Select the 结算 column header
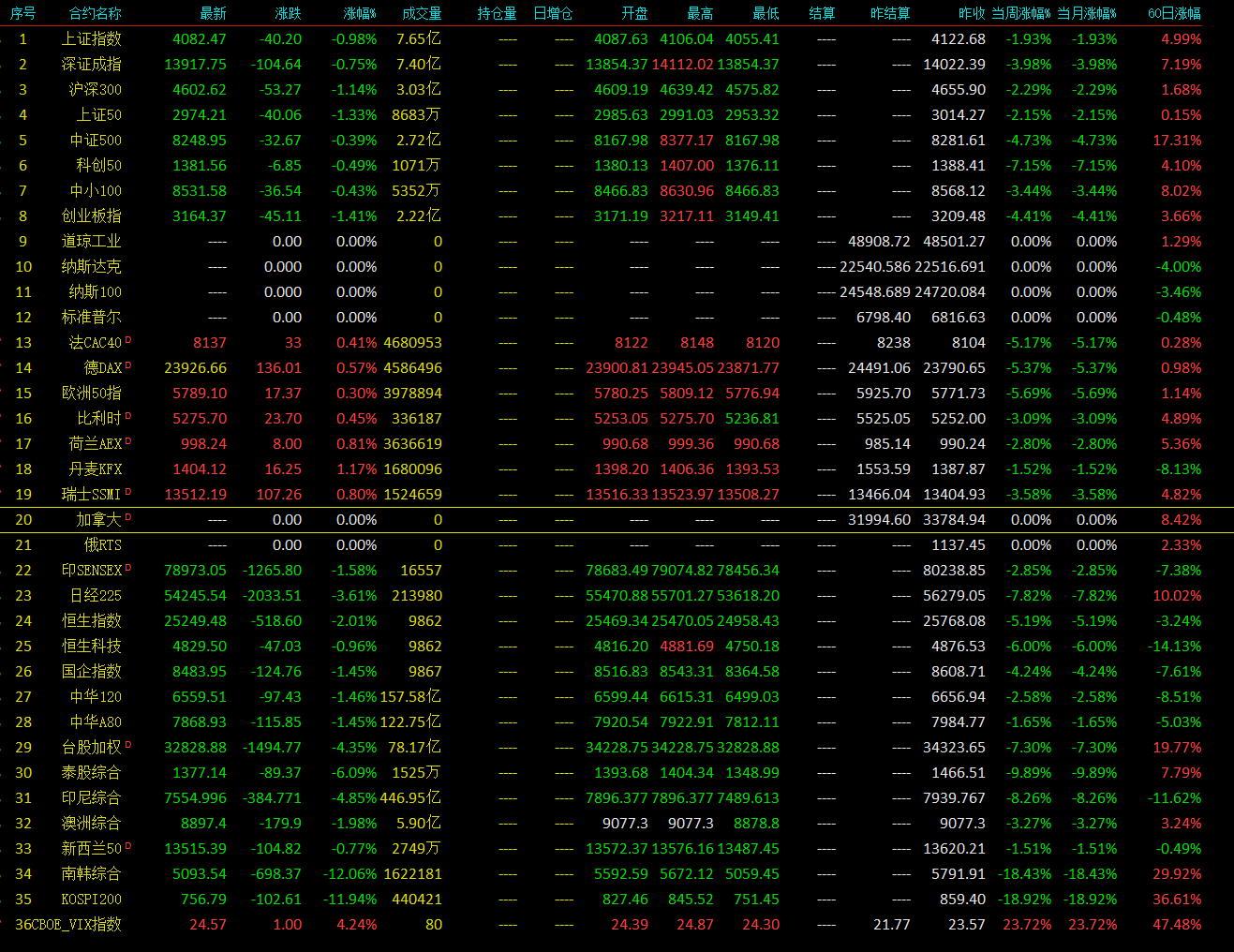This screenshot has width=1234, height=952. pos(822,13)
